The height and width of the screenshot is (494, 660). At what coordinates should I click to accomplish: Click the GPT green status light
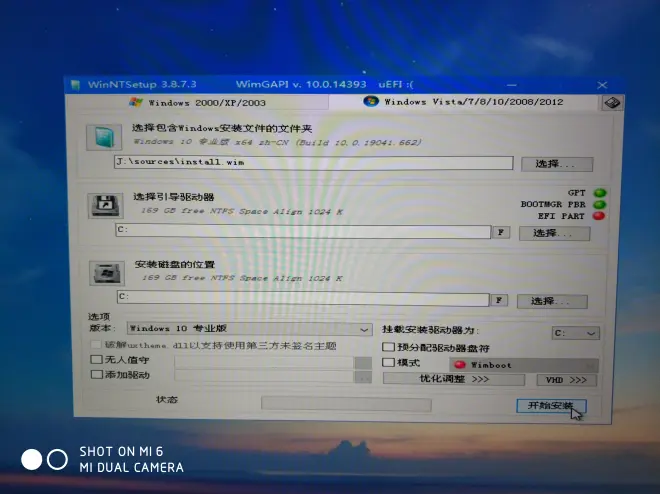(x=600, y=193)
